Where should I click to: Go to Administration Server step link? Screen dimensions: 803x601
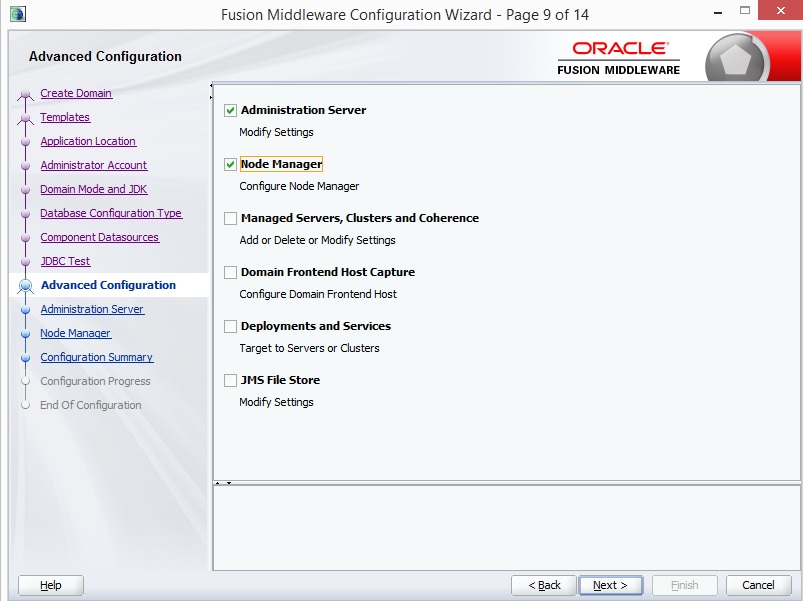[x=92, y=309]
